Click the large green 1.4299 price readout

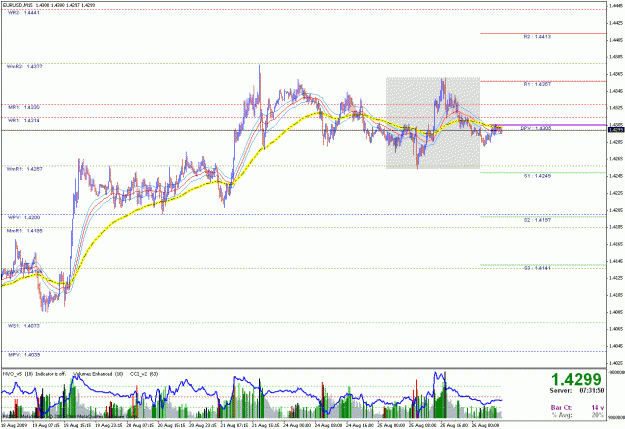coord(576,379)
